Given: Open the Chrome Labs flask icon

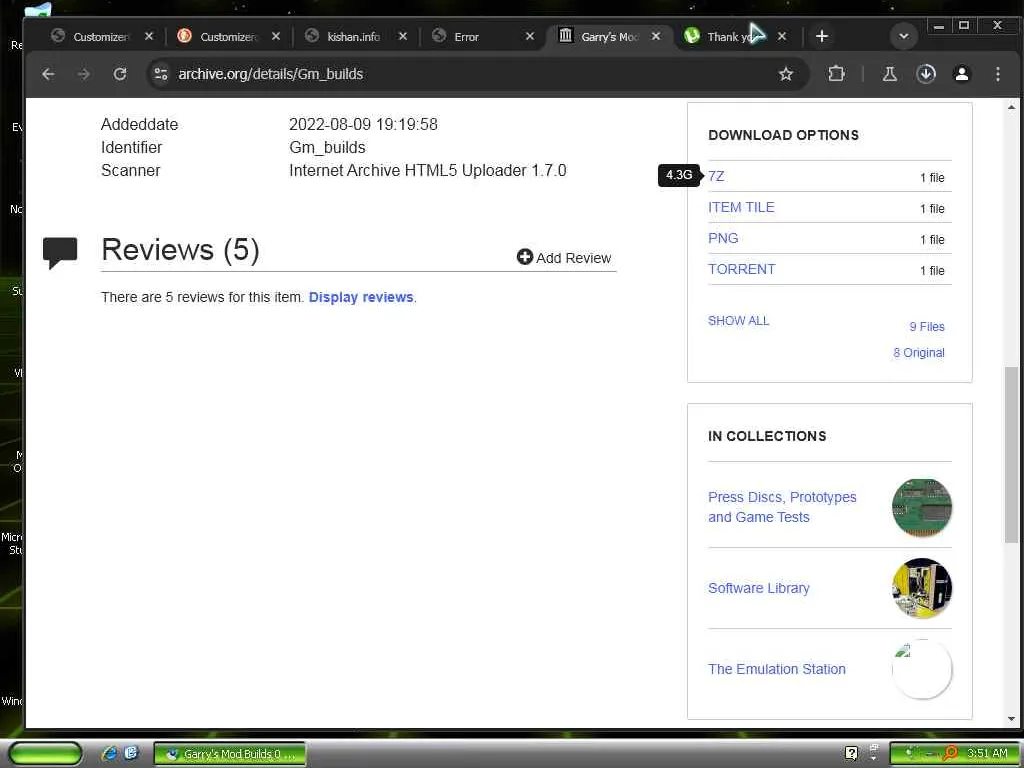Looking at the screenshot, I should click(x=889, y=74).
